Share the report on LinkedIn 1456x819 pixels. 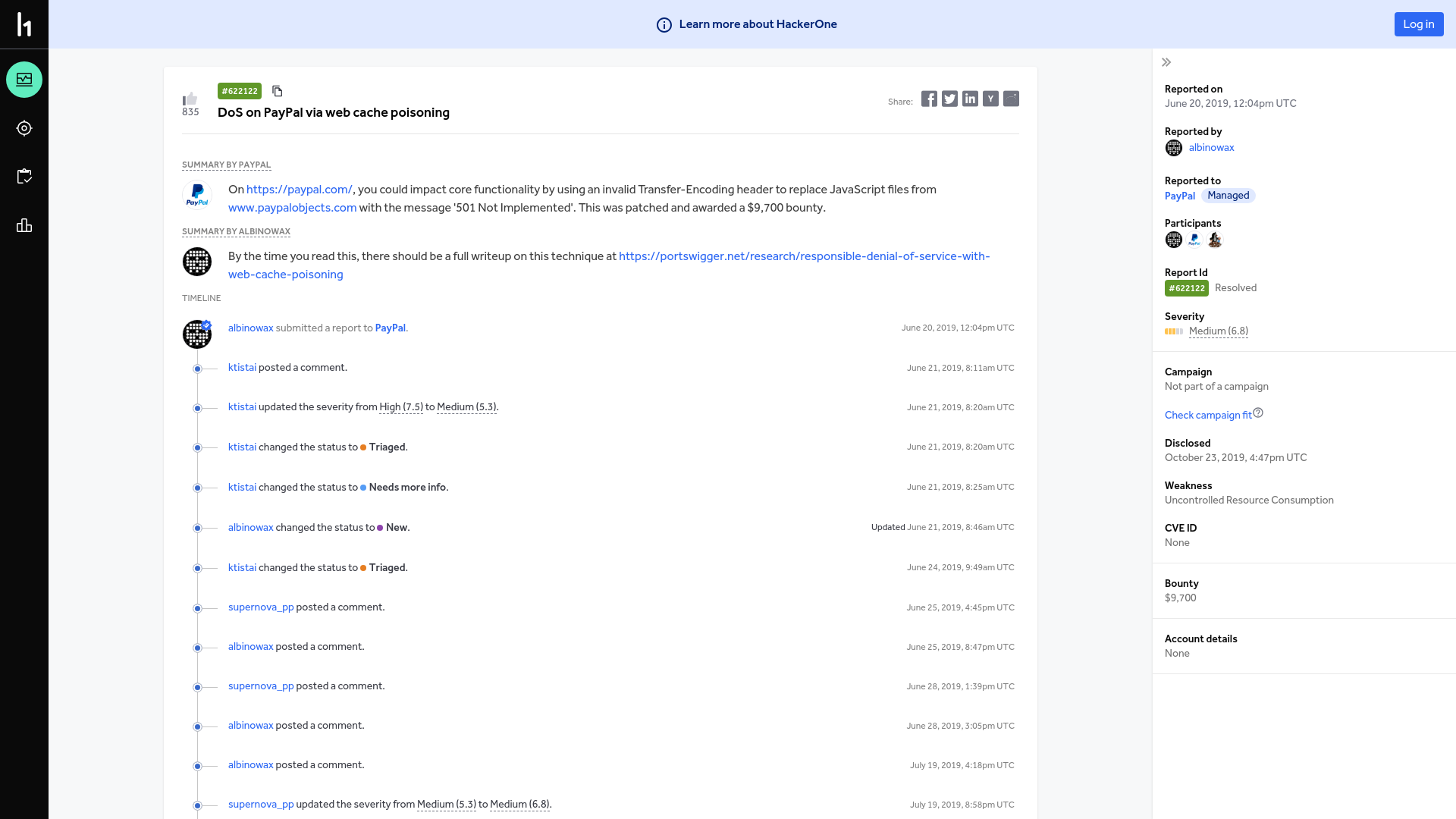970,99
